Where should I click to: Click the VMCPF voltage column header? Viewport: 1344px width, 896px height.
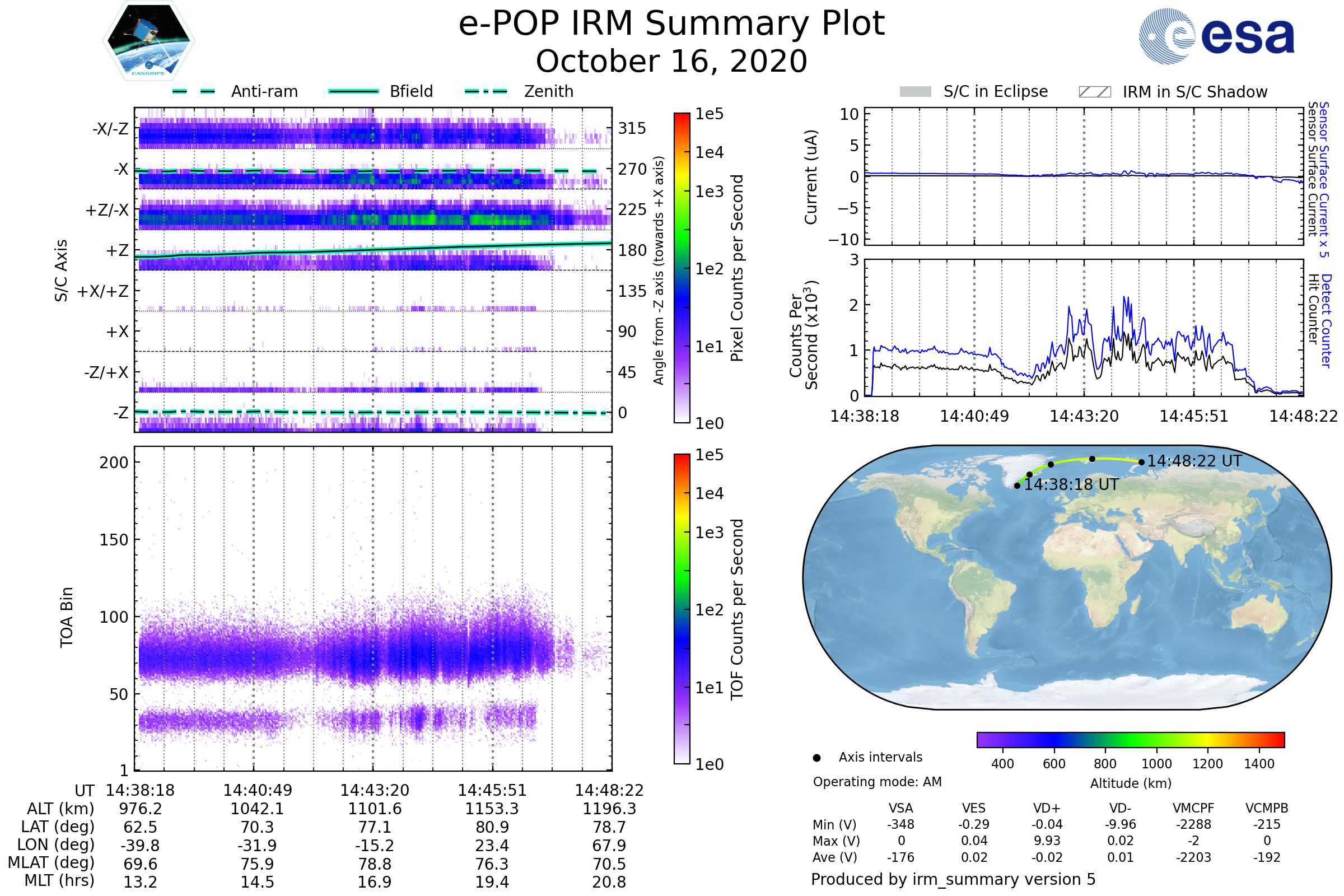pyautogui.click(x=1193, y=808)
